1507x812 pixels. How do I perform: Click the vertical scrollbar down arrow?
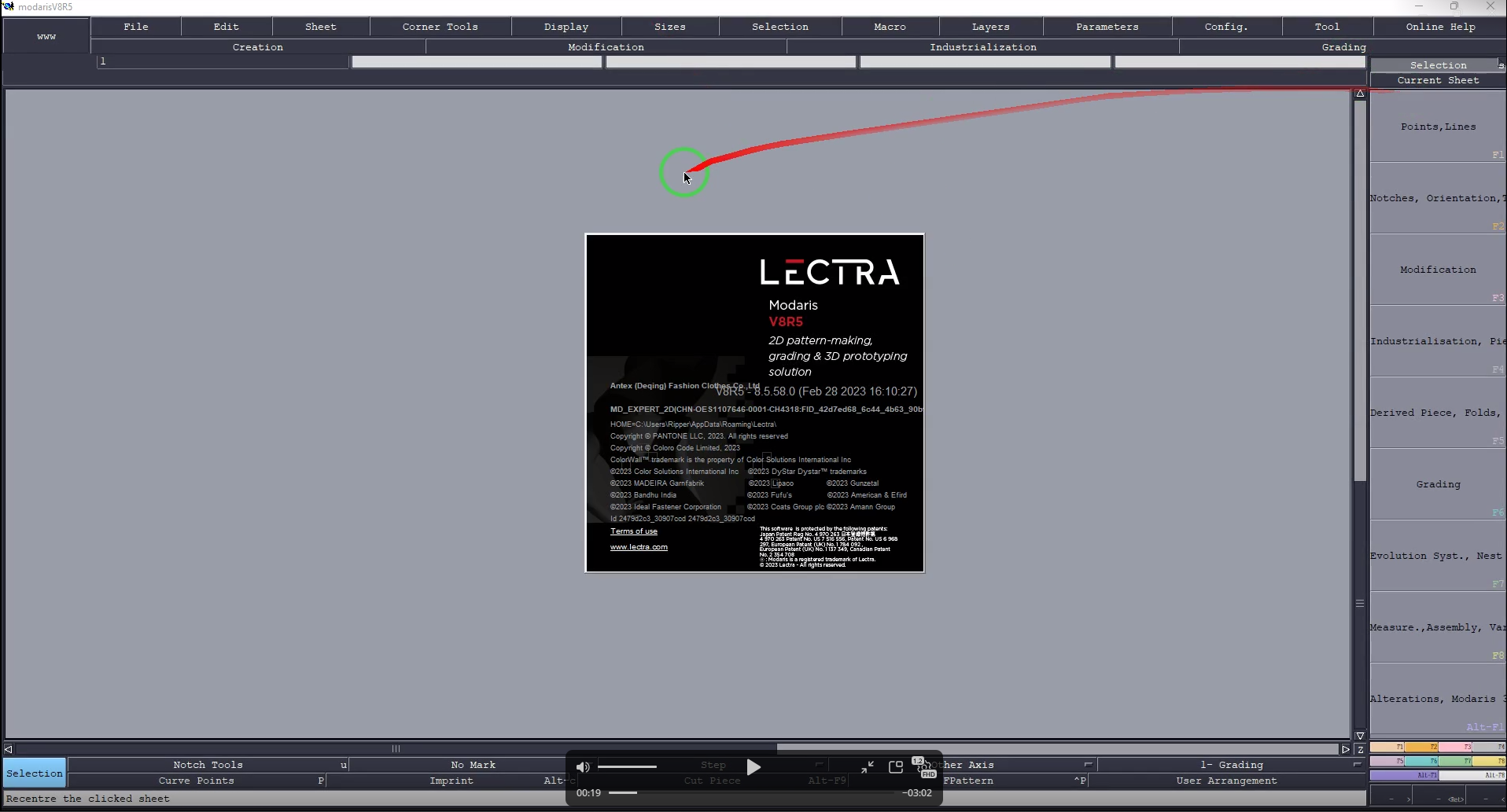pos(1360,736)
